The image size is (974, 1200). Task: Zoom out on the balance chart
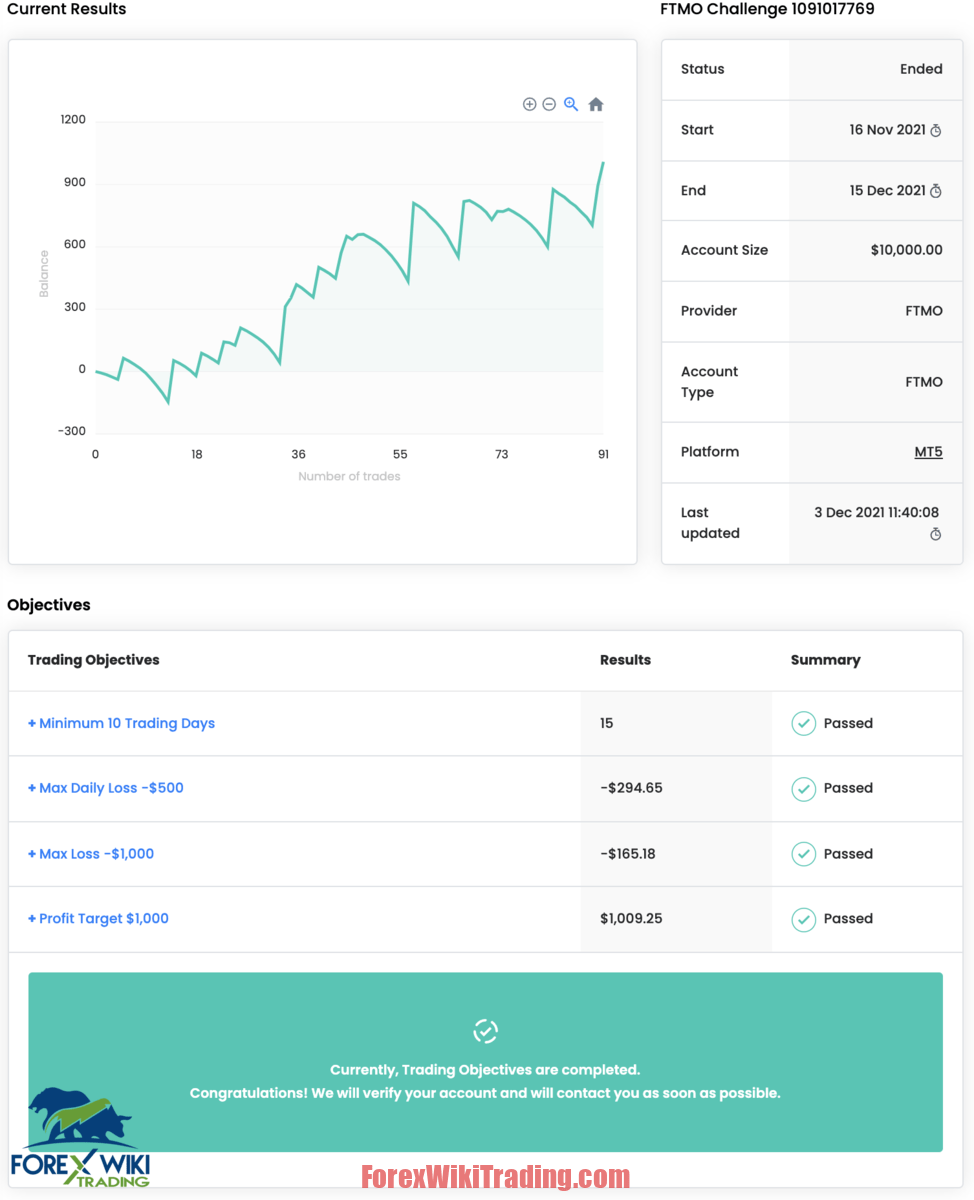point(549,104)
